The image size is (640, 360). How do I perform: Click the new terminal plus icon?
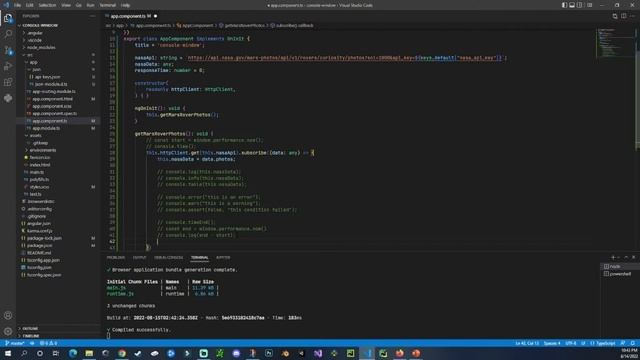pos(613,258)
